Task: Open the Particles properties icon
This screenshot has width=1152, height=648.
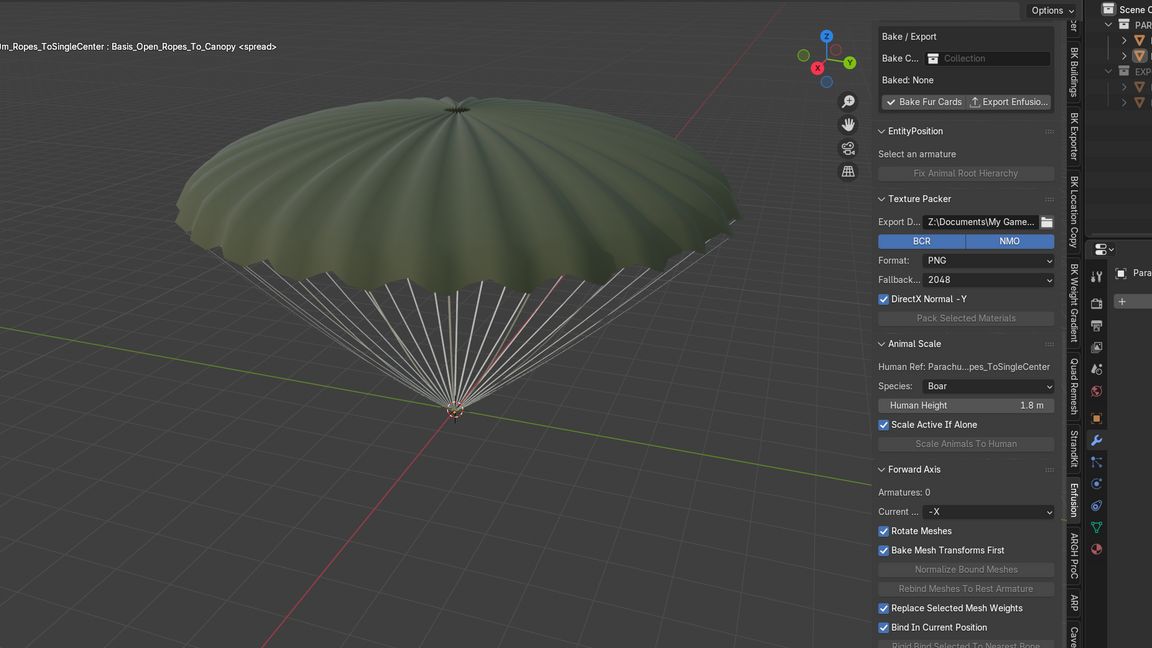Action: click(1096, 462)
